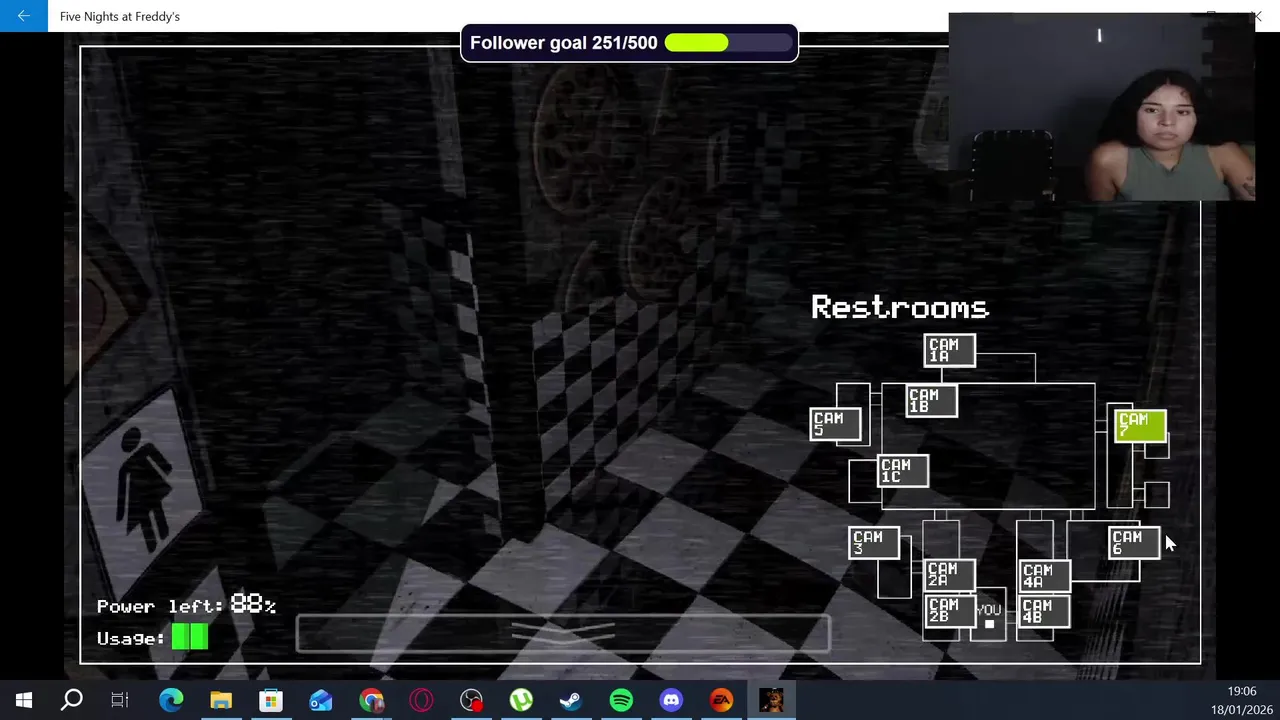Viewport: 1280px width, 720px height.
Task: Switch to CAM 2A hallway camera
Action: coord(949,575)
